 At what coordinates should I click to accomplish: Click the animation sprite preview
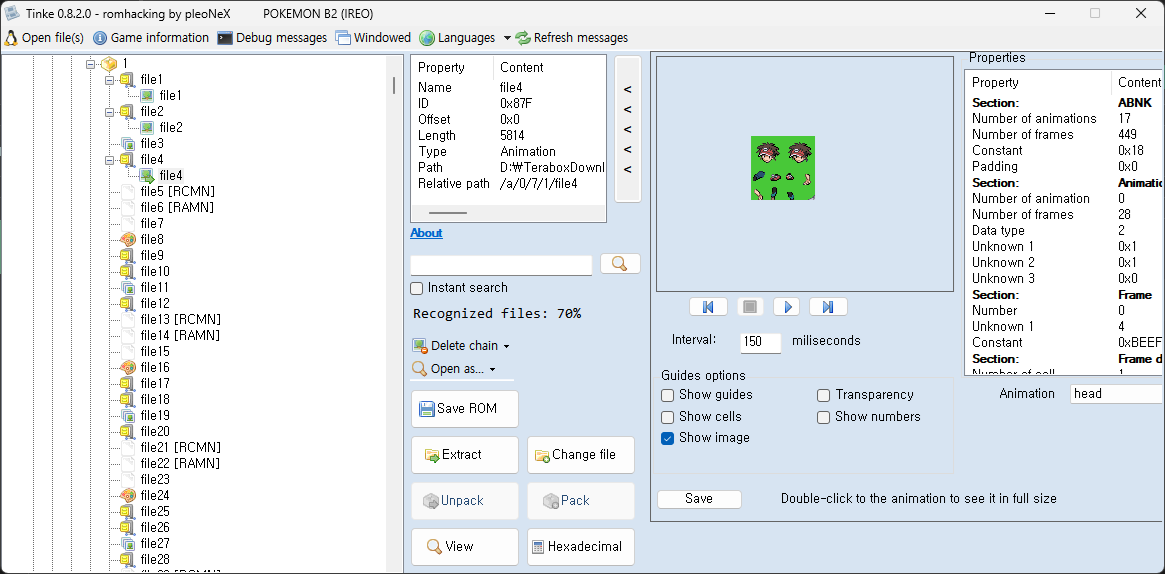(x=783, y=168)
